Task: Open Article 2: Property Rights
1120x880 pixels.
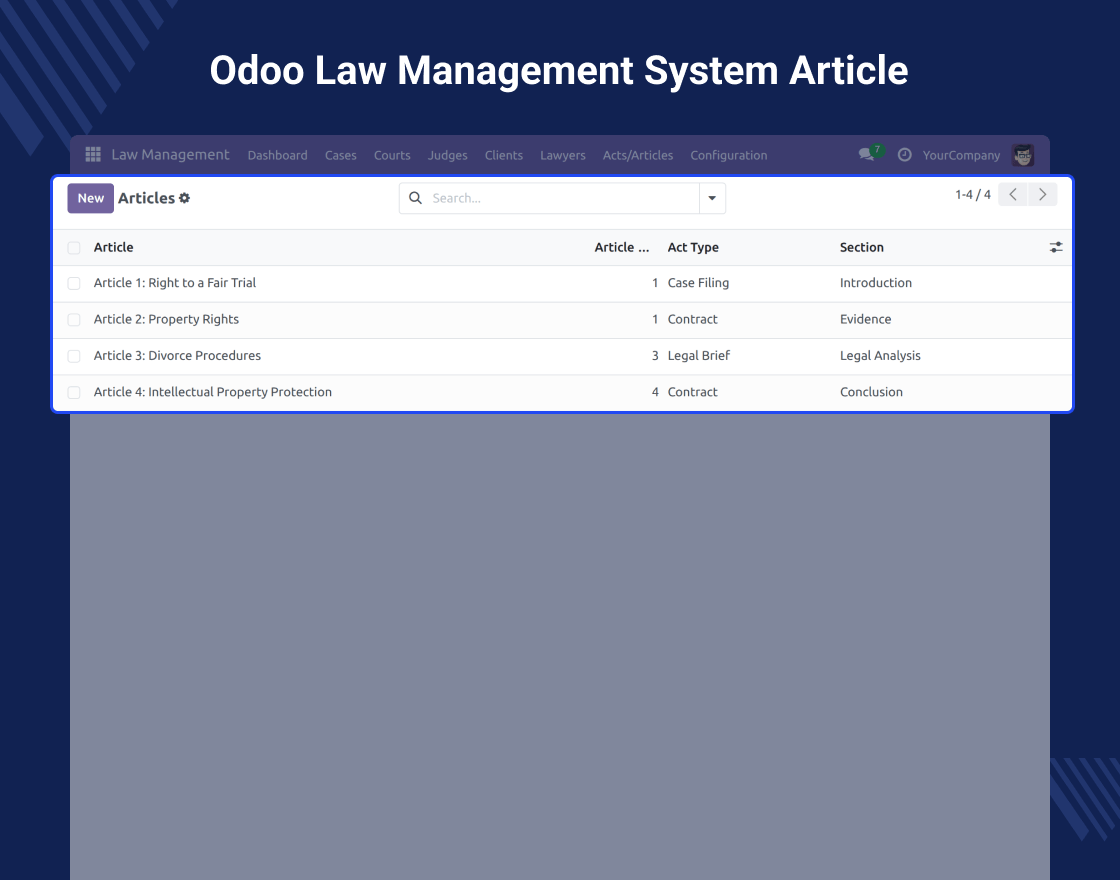Action: [166, 319]
